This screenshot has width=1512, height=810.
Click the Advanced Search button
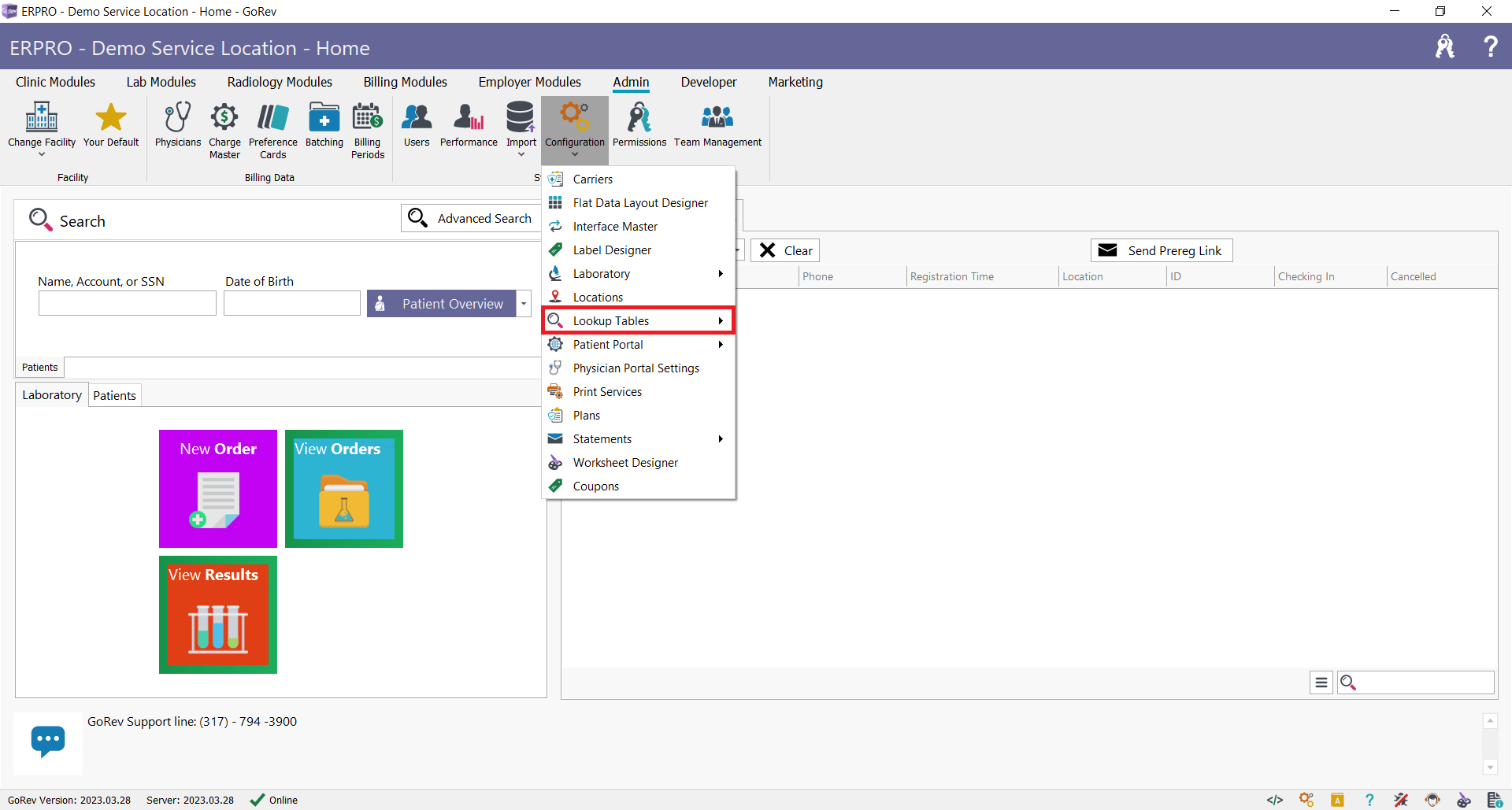point(471,218)
